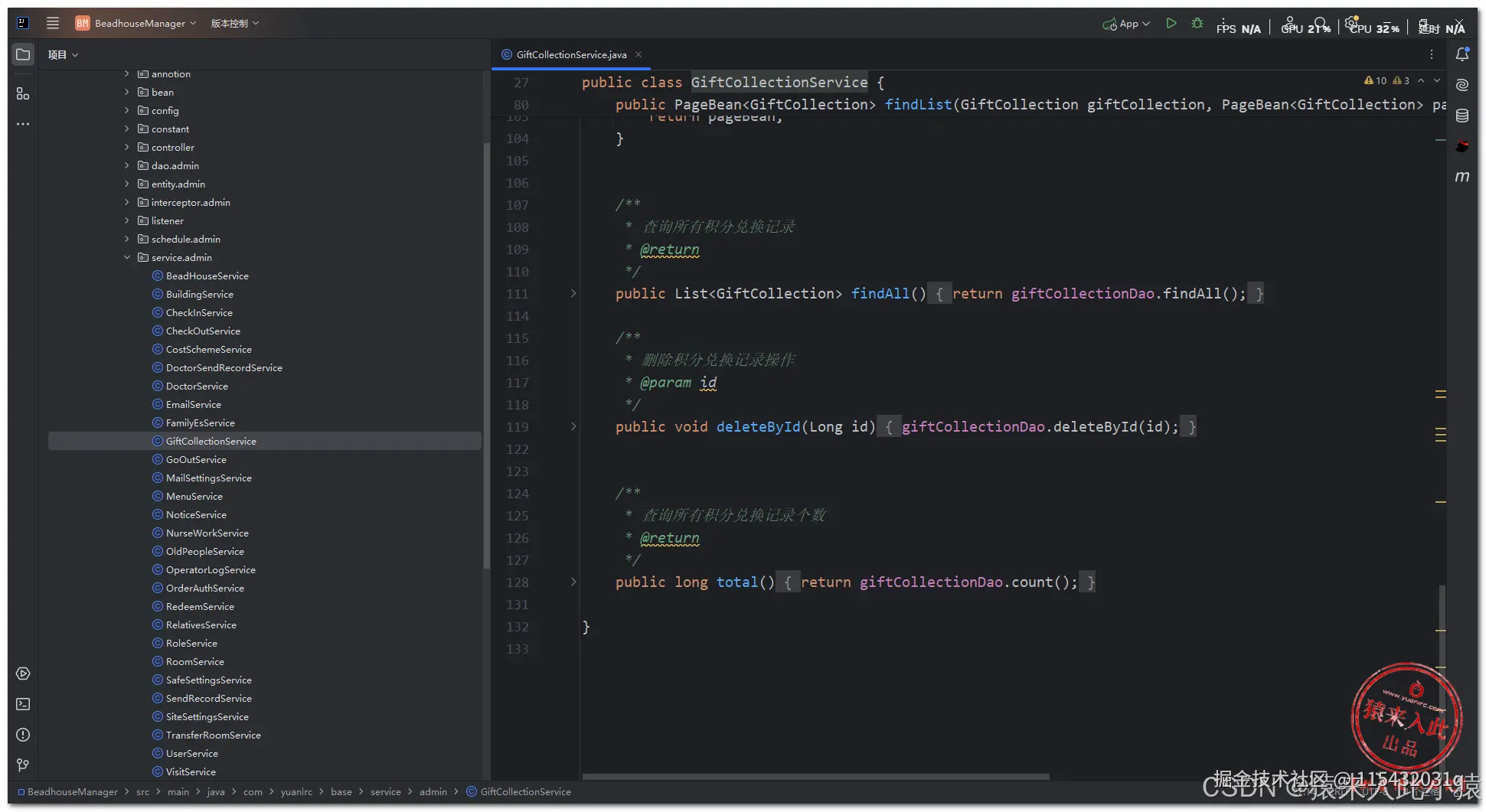Screen dimensions: 1486x812
Task: Open the warnings count inspection widget
Action: point(1386,80)
